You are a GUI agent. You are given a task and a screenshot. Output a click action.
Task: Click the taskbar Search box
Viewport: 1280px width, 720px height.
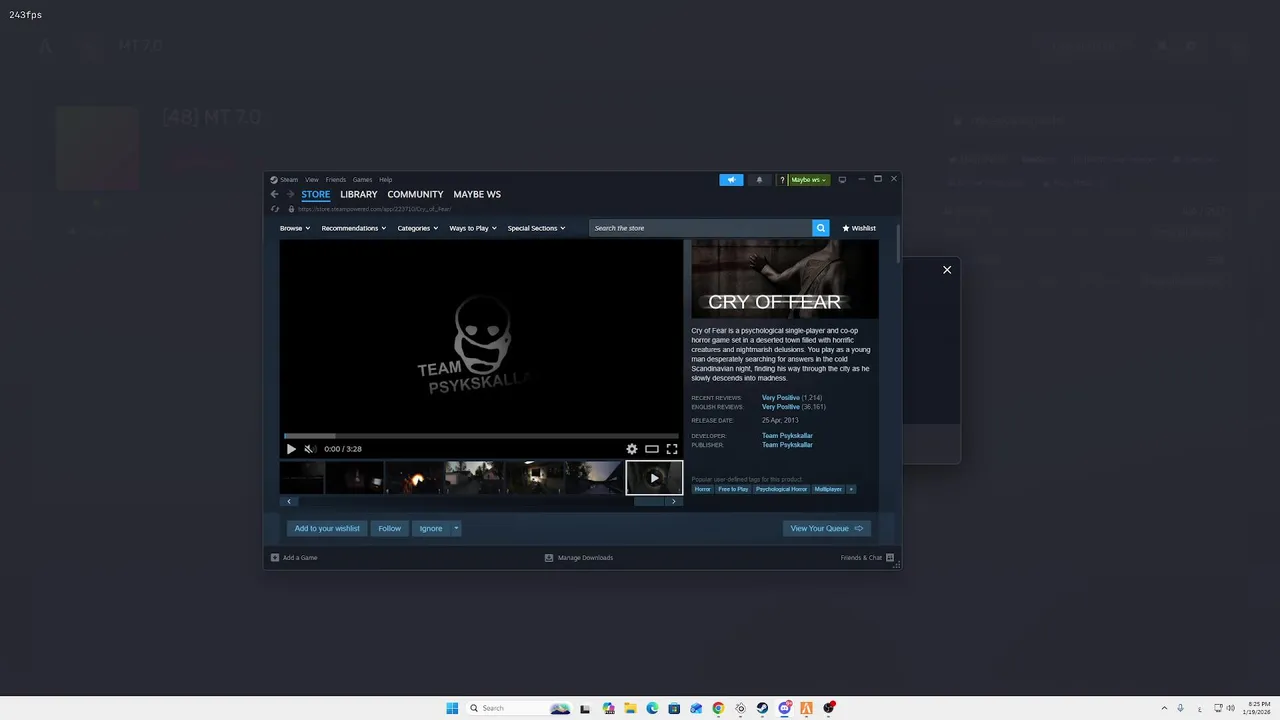[518, 708]
